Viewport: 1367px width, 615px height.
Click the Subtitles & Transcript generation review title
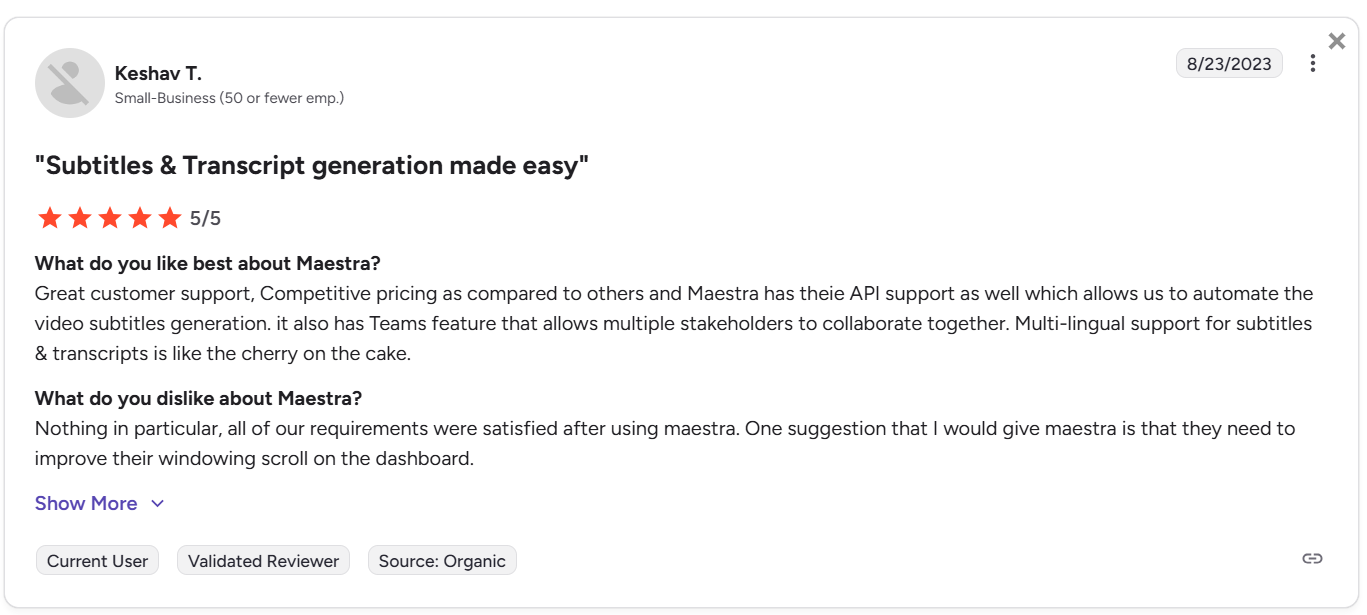(x=311, y=166)
